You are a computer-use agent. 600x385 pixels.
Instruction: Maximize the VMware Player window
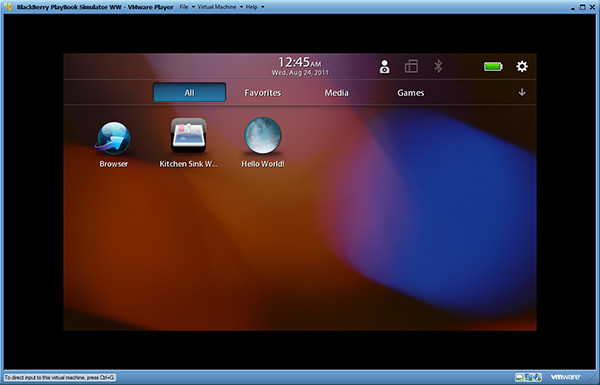pos(582,7)
